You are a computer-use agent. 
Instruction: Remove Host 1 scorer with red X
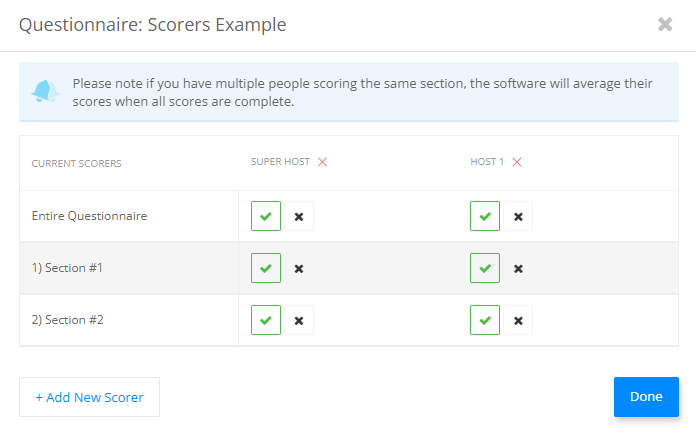tap(517, 162)
